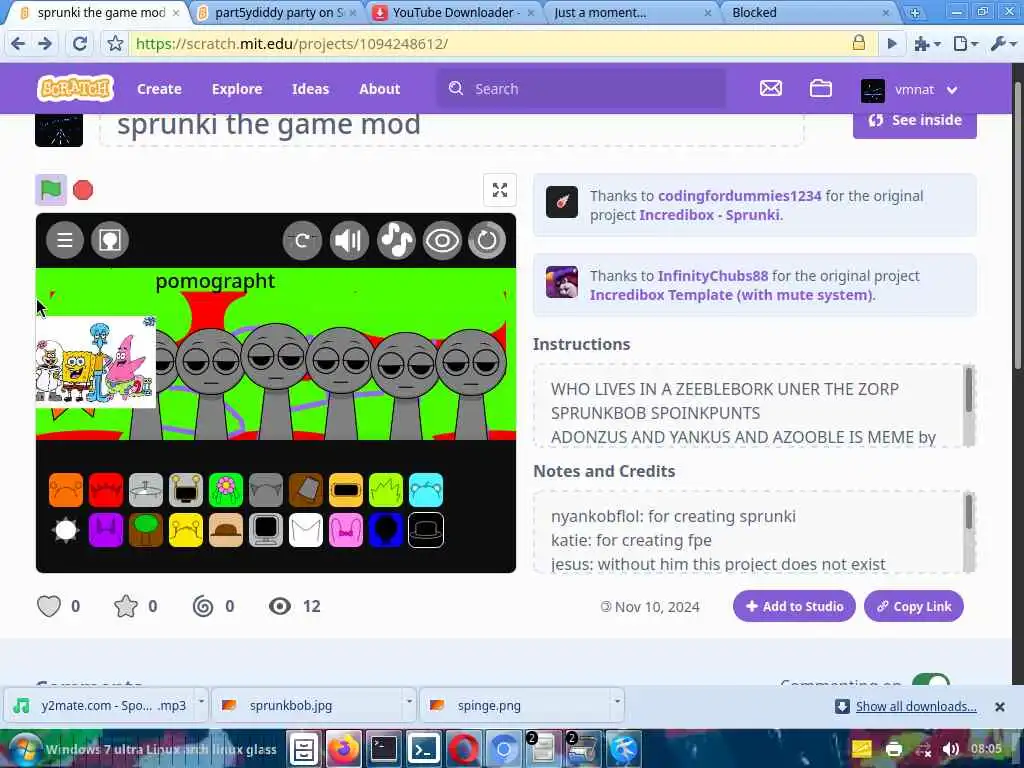Select the silver gray dish character icon
1024x768 pixels.
pos(146,490)
